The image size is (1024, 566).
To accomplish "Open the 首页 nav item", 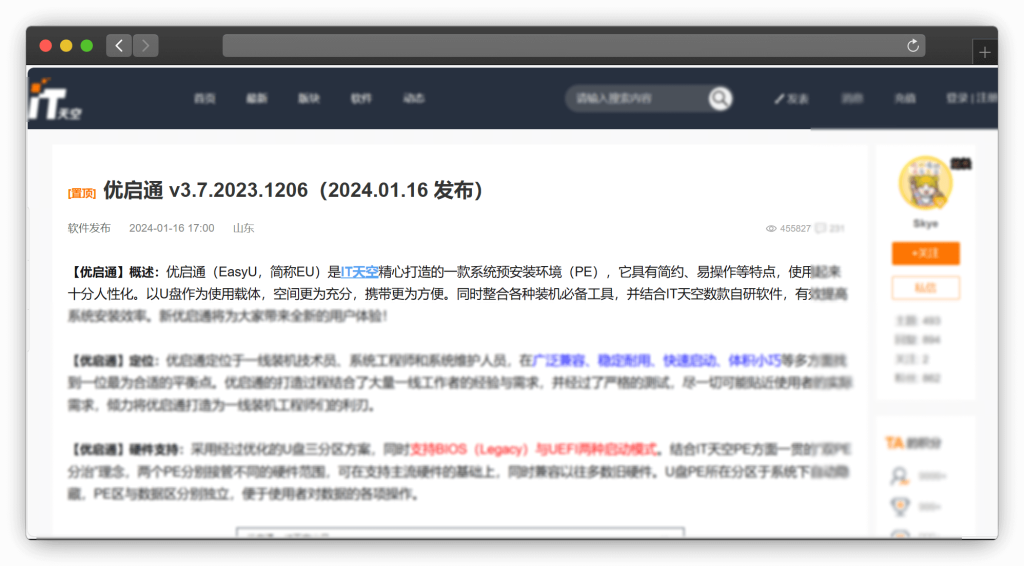I will (204, 99).
